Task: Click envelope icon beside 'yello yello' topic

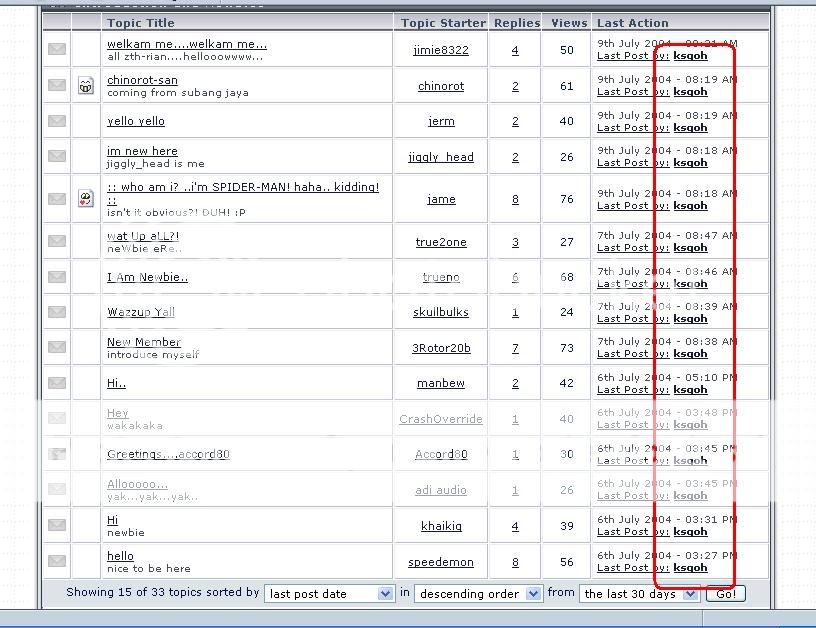Action: (x=57, y=121)
